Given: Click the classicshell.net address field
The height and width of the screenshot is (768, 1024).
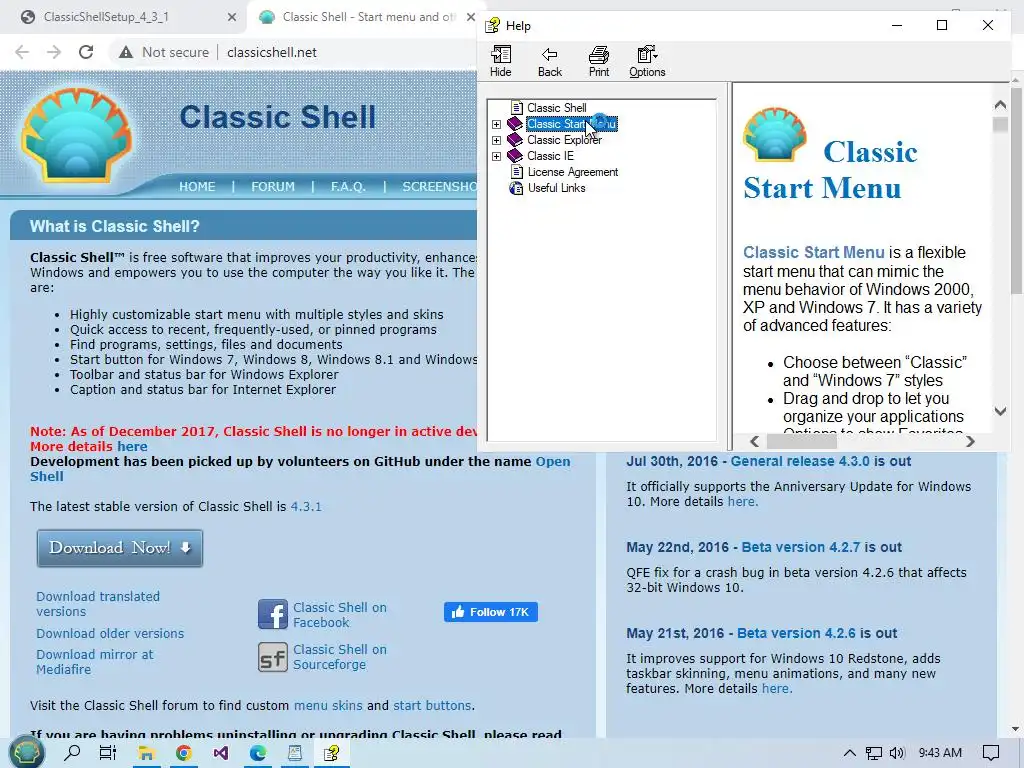Looking at the screenshot, I should [272, 52].
